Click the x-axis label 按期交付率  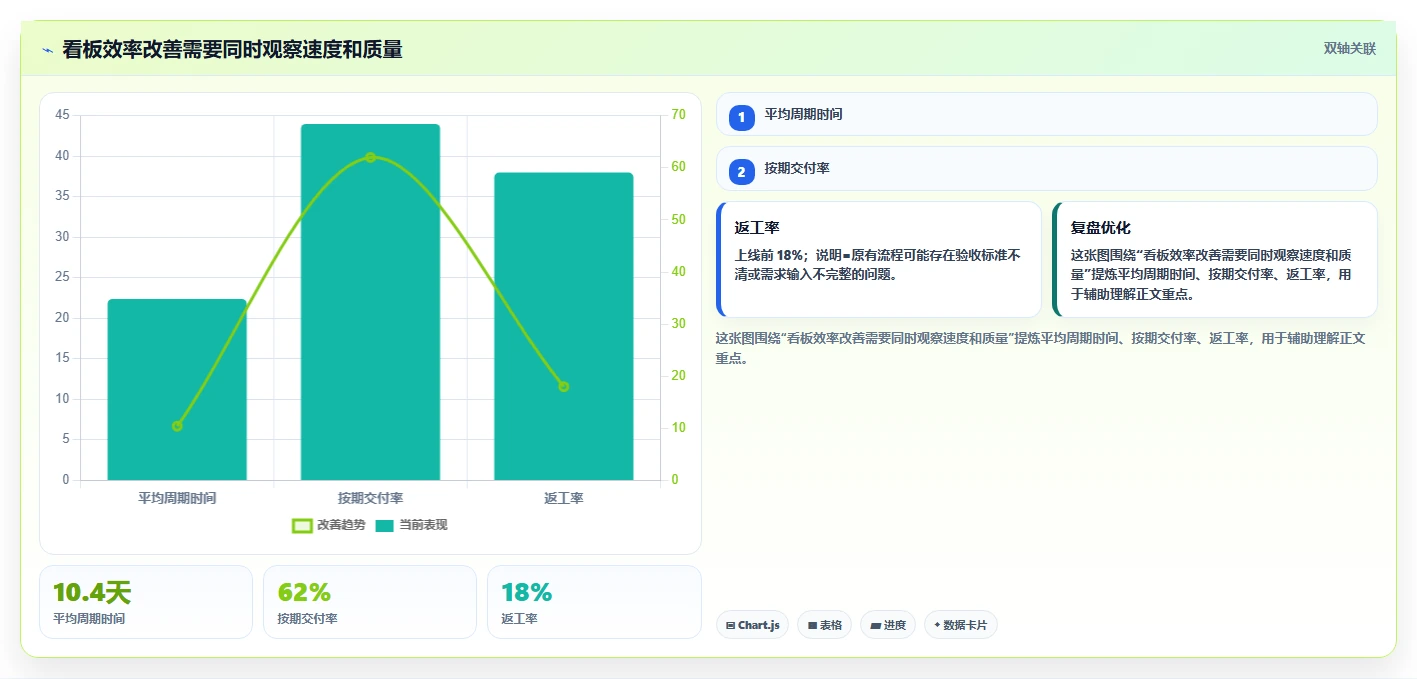370,497
